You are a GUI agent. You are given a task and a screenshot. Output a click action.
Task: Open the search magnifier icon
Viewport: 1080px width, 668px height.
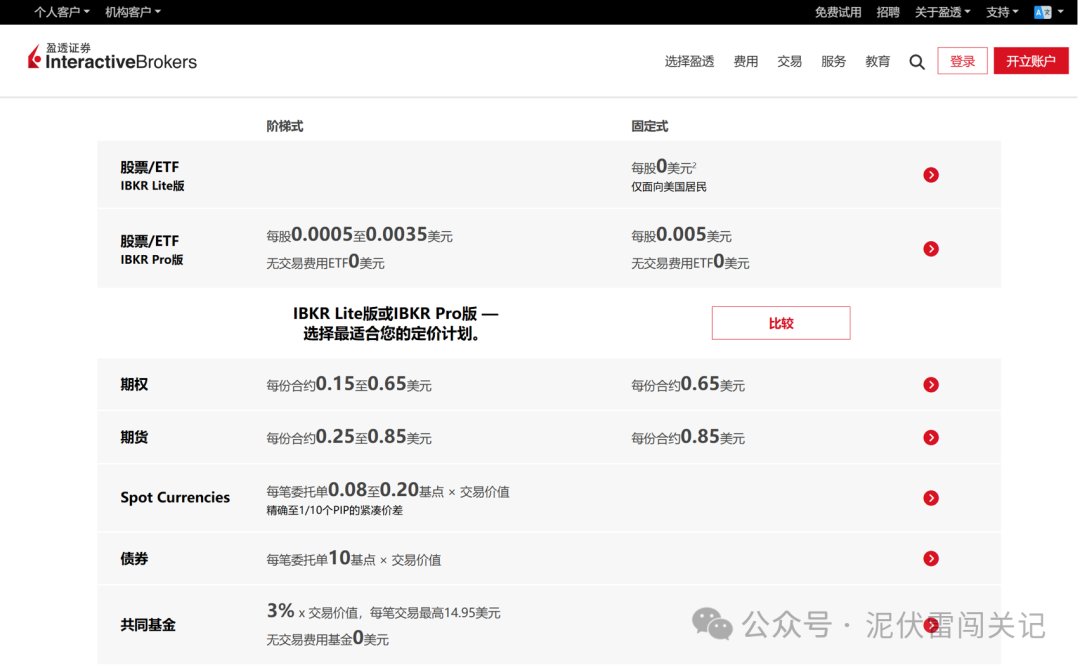click(x=917, y=62)
